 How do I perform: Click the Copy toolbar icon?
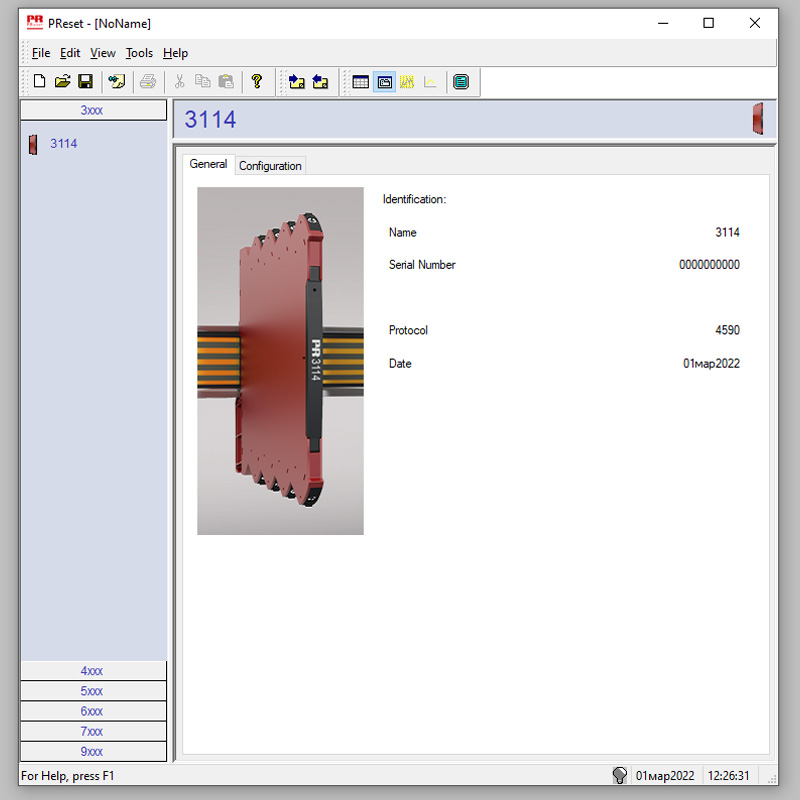click(203, 82)
